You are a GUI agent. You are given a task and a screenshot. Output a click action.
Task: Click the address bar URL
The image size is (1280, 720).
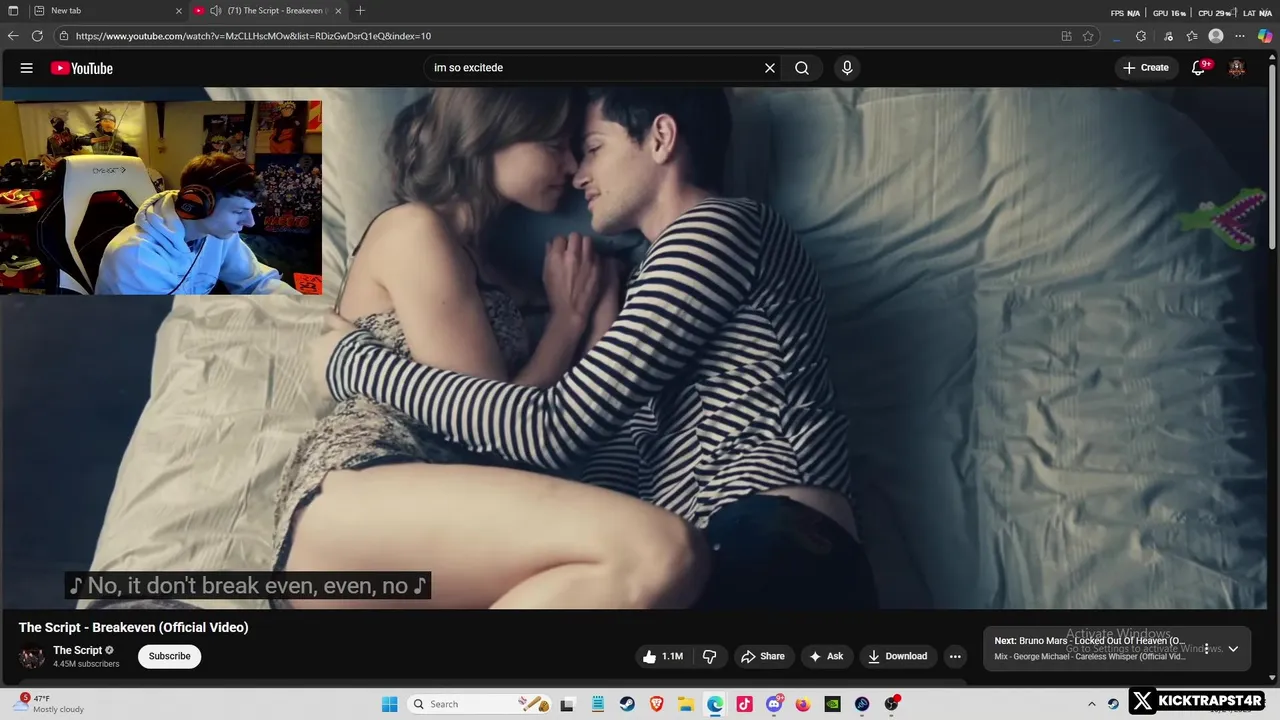pos(253,36)
